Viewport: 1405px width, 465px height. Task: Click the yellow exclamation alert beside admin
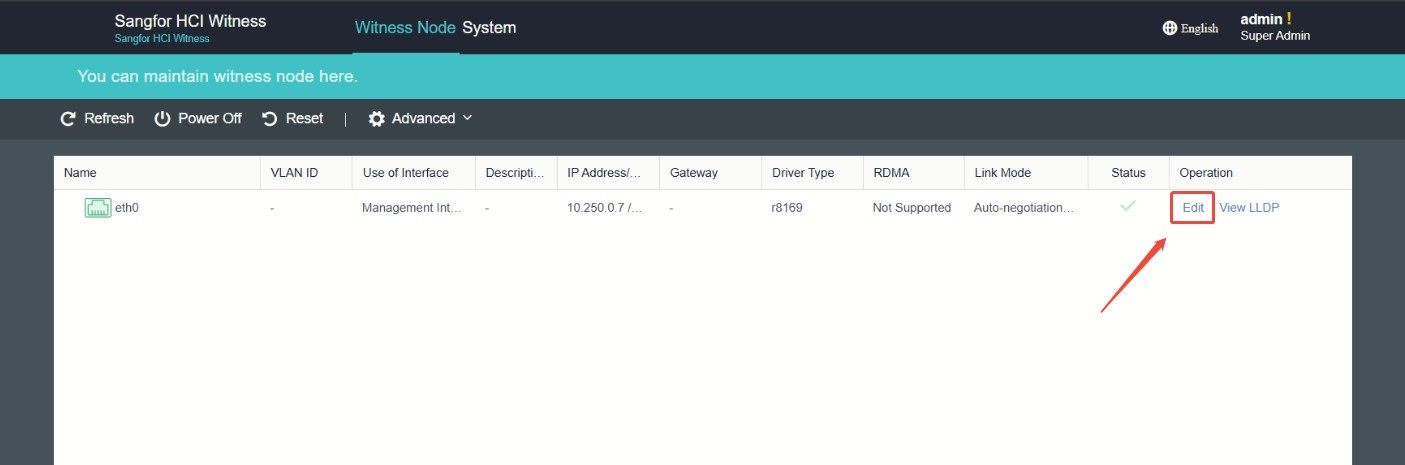click(x=1289, y=19)
